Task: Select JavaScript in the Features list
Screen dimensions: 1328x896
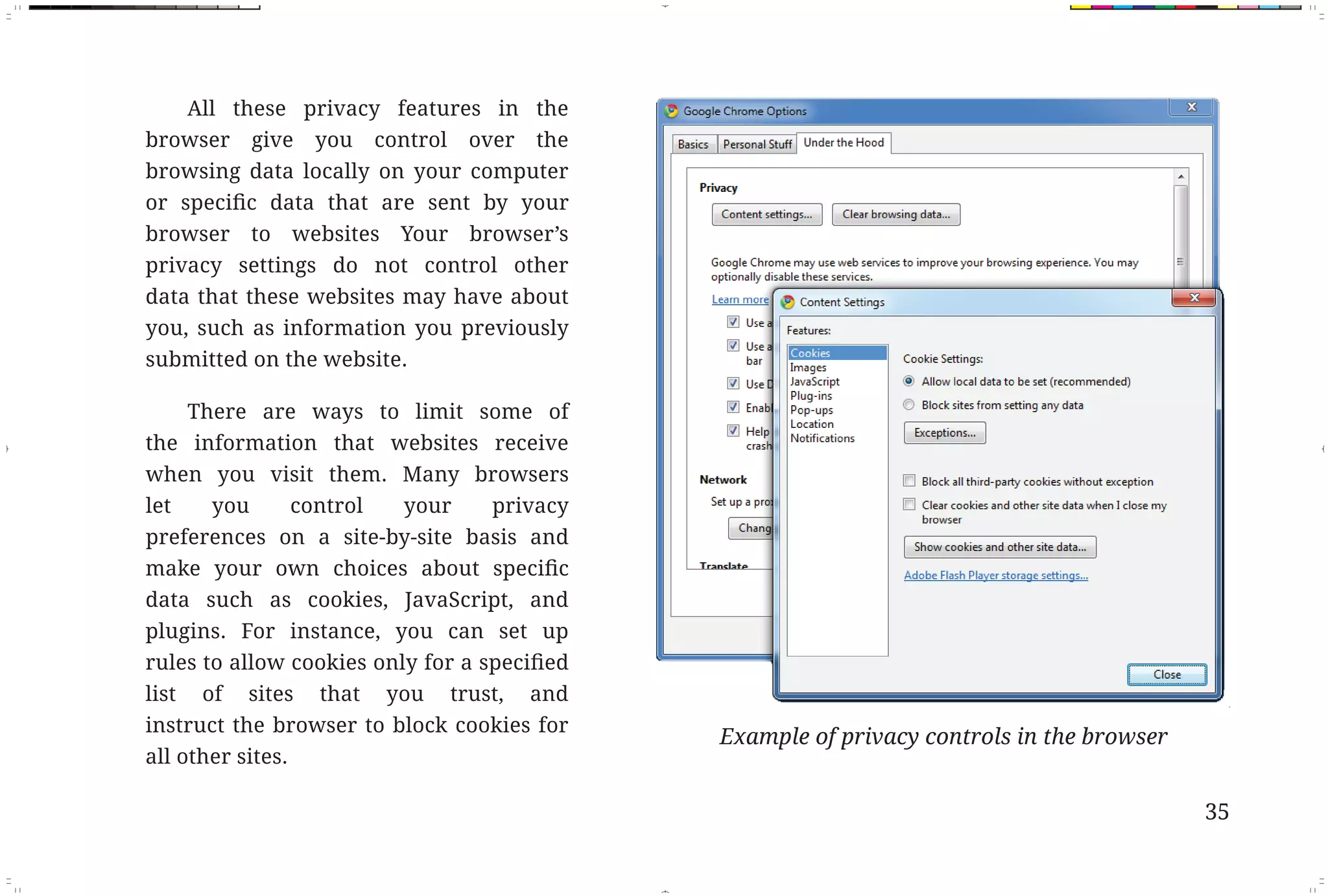Action: 837,381
